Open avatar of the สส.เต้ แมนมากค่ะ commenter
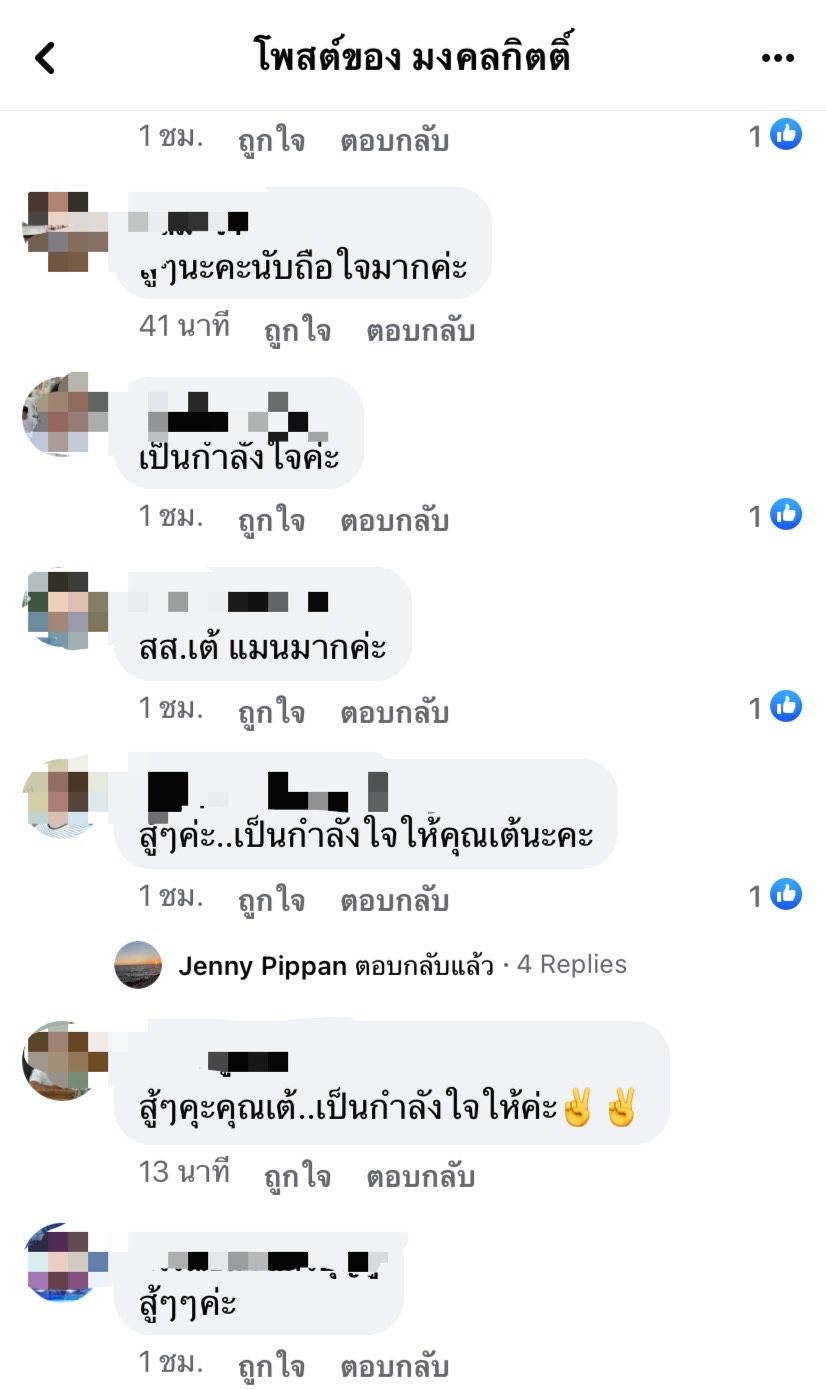This screenshot has height=1390, width=826. coord(60,610)
